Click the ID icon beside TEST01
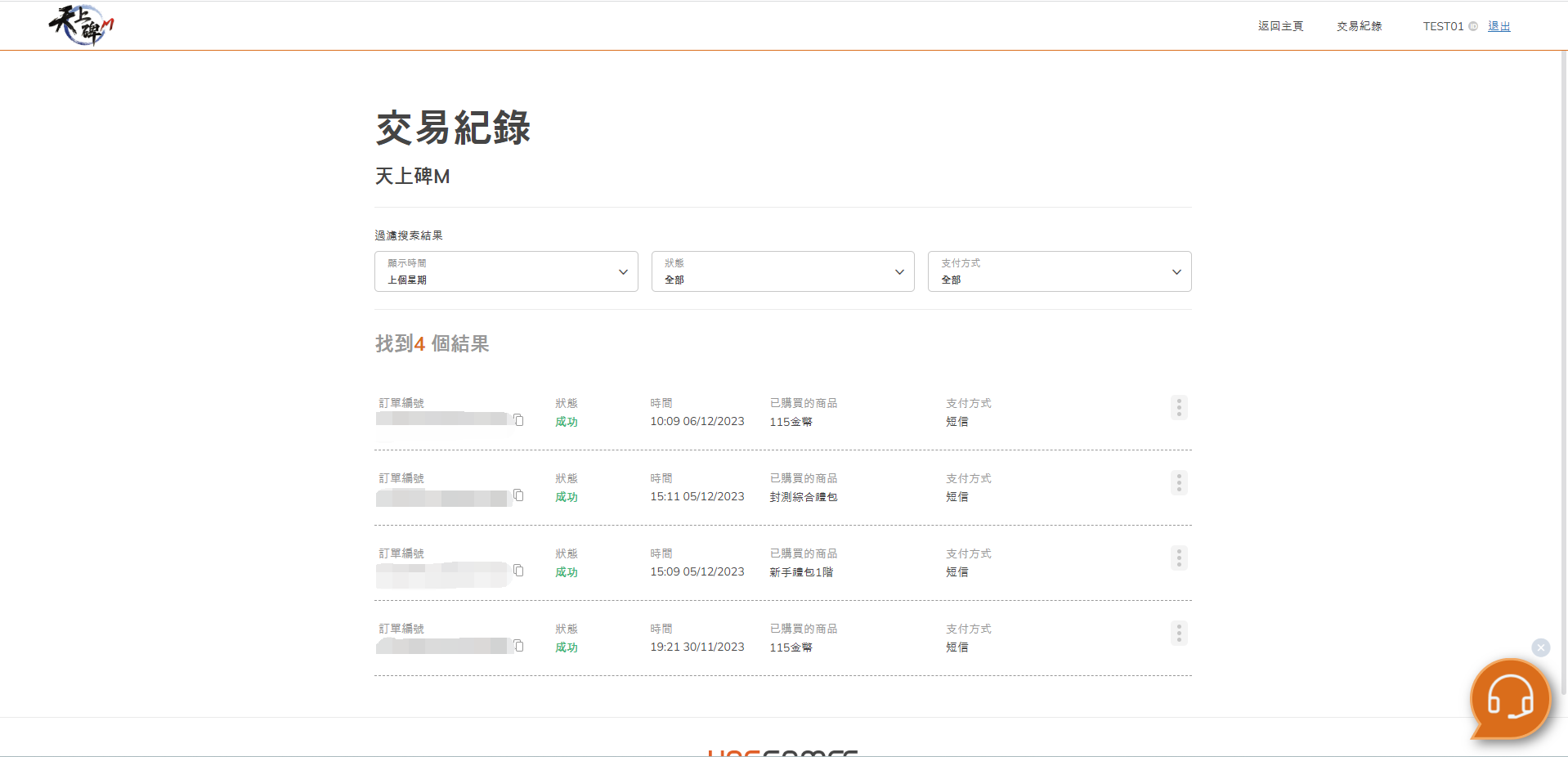Screen dimensions: 1568x757 (1473, 26)
